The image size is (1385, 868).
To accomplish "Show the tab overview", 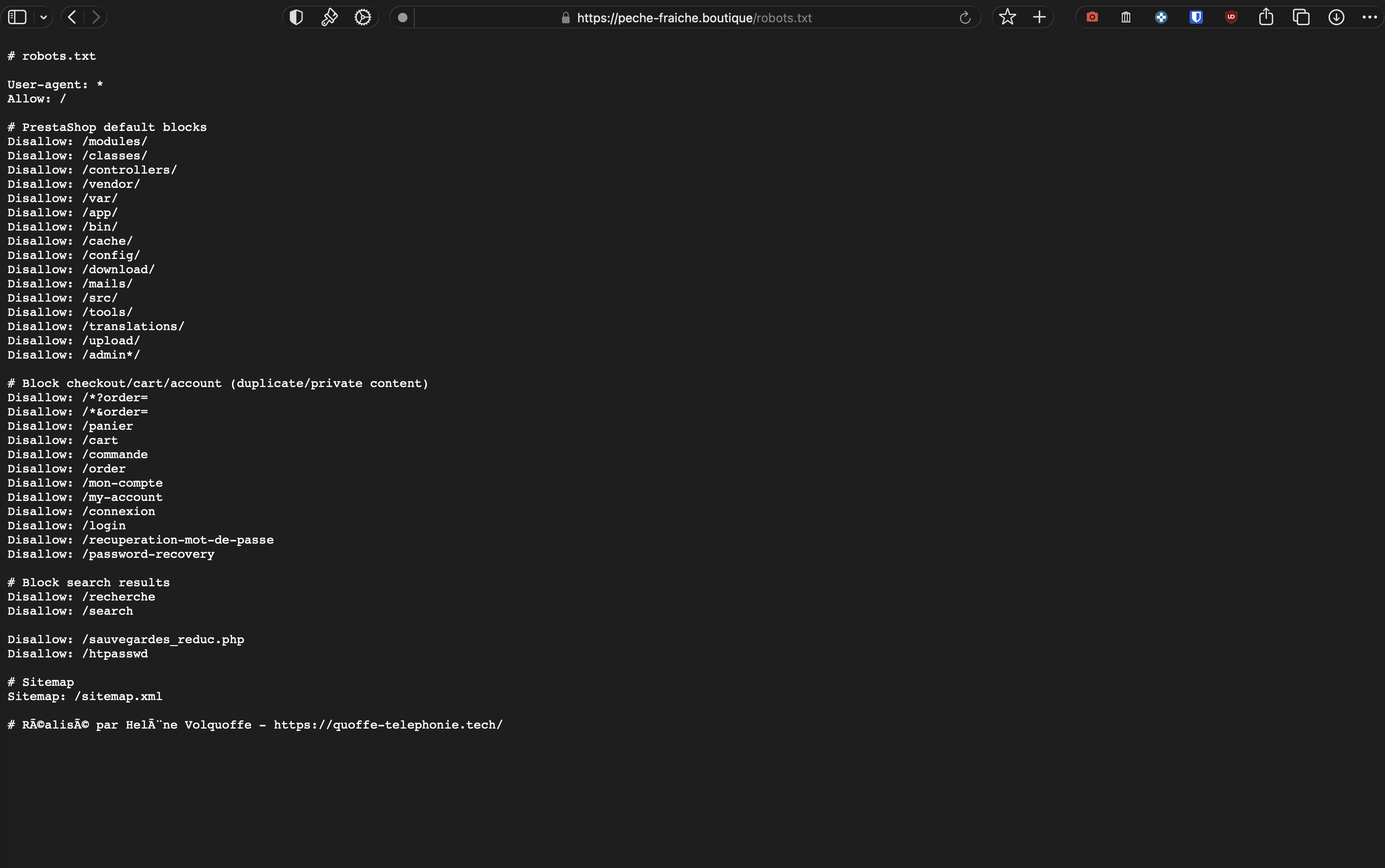I will click(1301, 17).
